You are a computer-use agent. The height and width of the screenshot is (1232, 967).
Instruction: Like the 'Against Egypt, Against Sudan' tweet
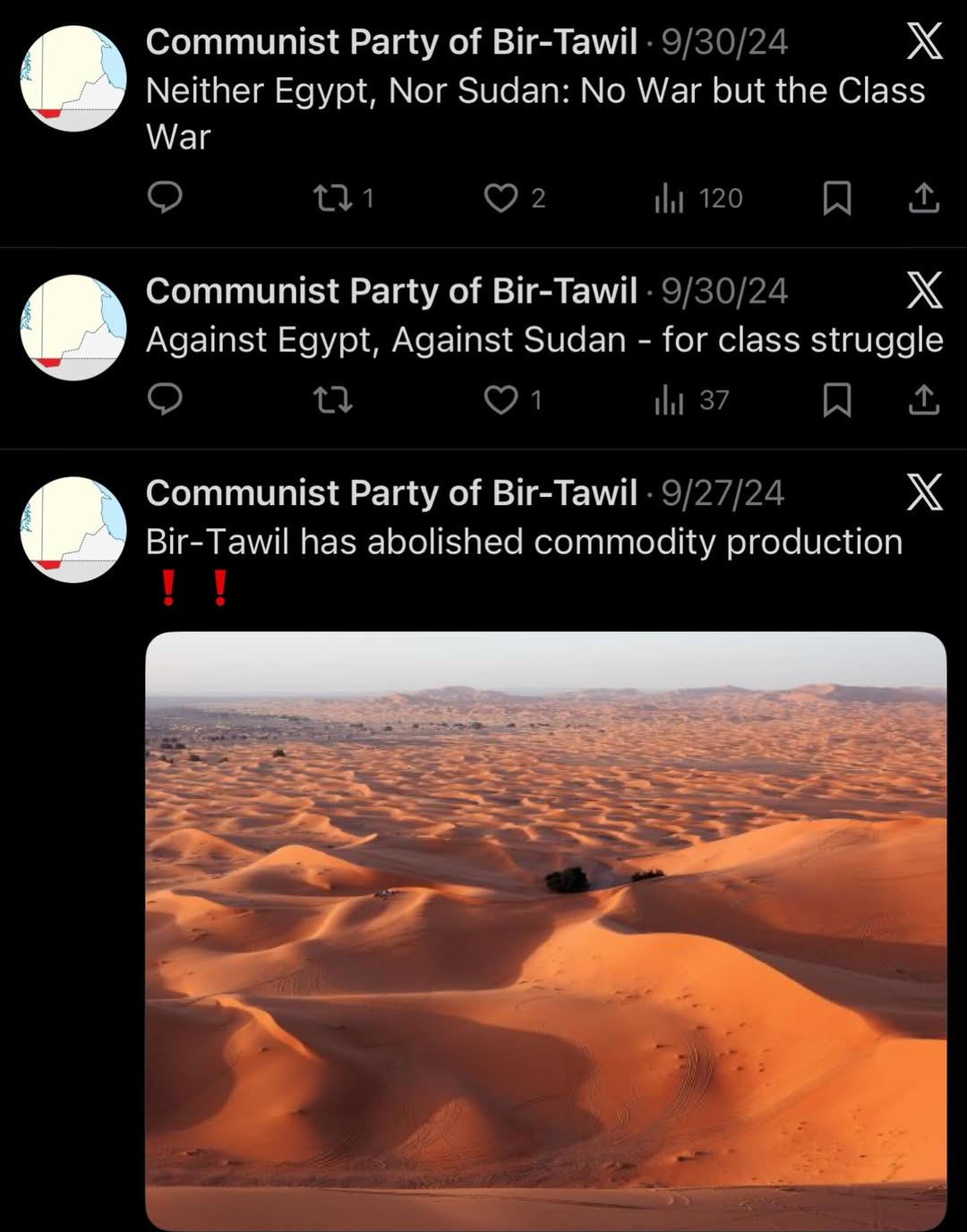513,399
